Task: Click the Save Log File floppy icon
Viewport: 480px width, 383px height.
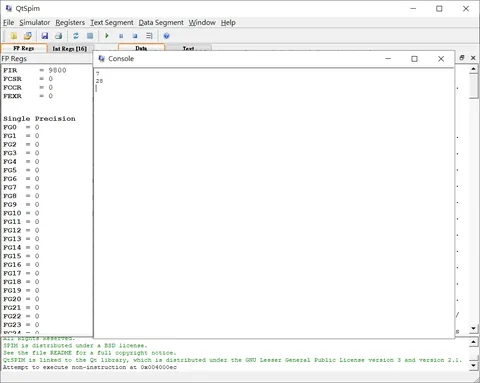Action: click(45, 36)
